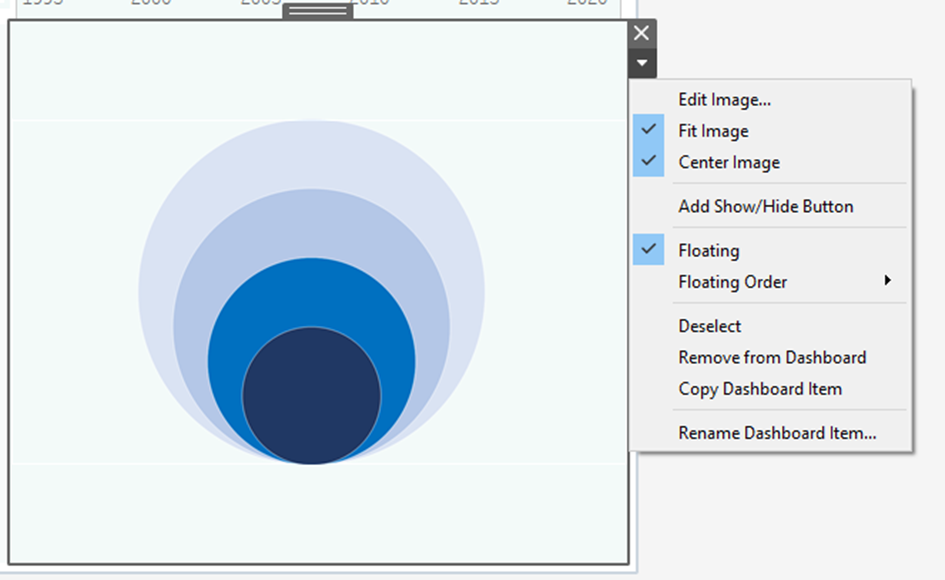This screenshot has width=945, height=580.
Task: Click the checkmark next to Center Image
Action: tap(647, 162)
